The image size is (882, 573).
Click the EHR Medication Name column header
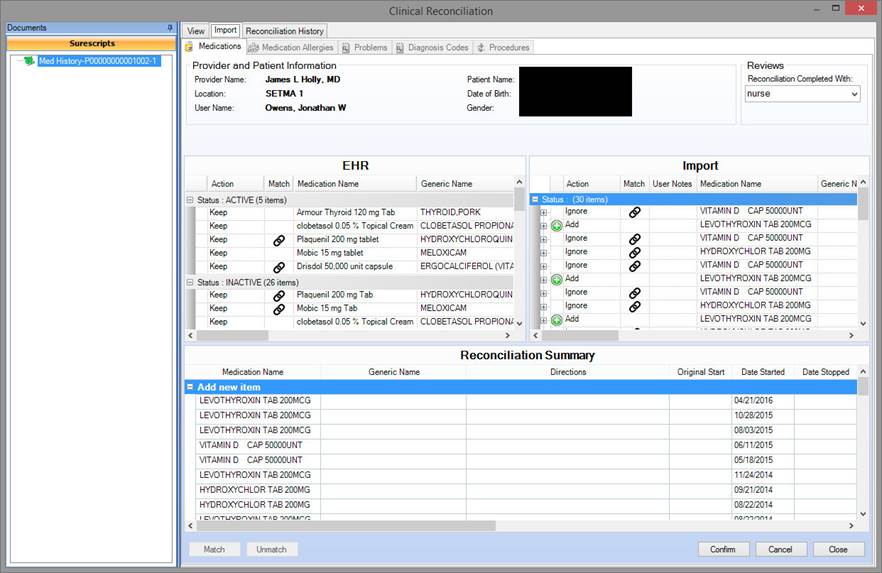pos(355,184)
